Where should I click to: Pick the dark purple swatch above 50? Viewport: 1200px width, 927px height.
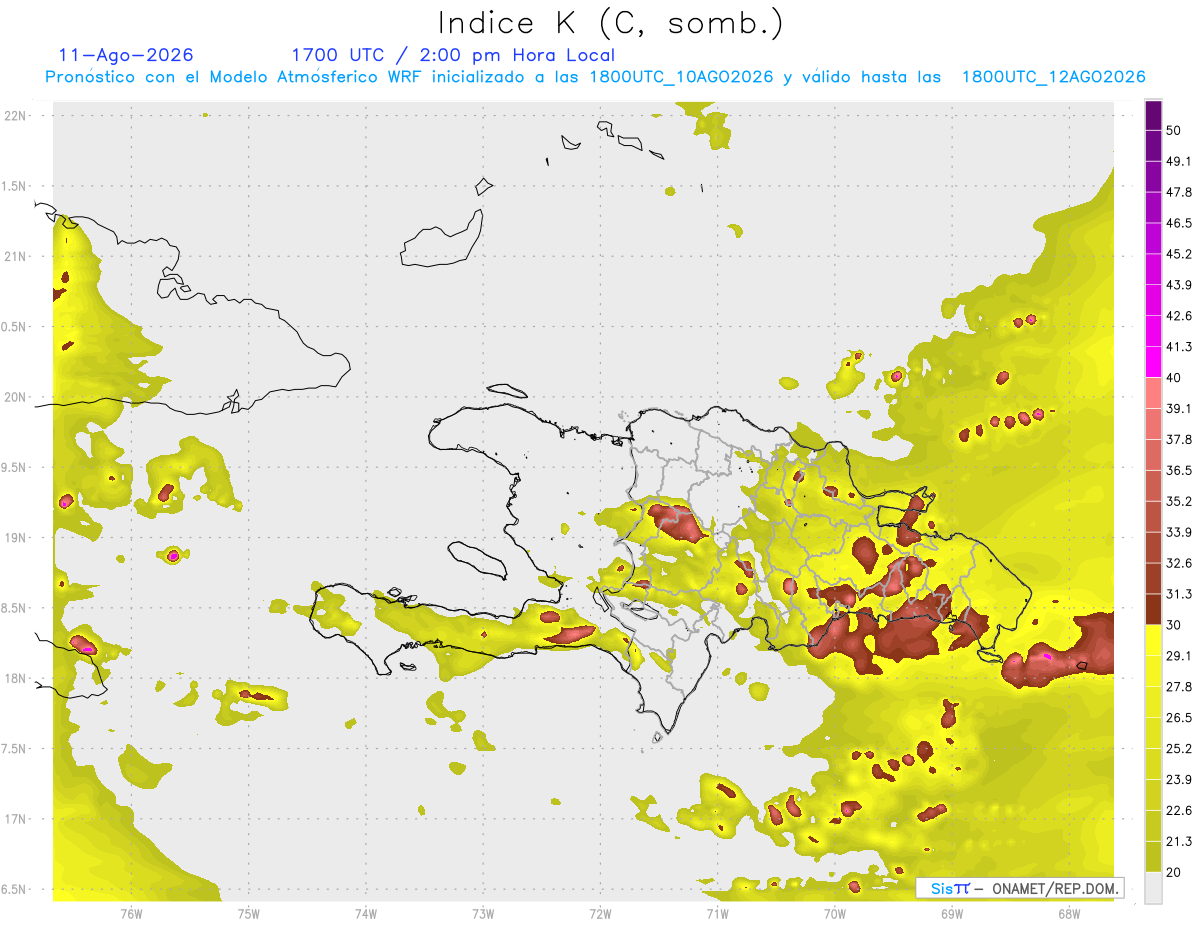(1153, 115)
